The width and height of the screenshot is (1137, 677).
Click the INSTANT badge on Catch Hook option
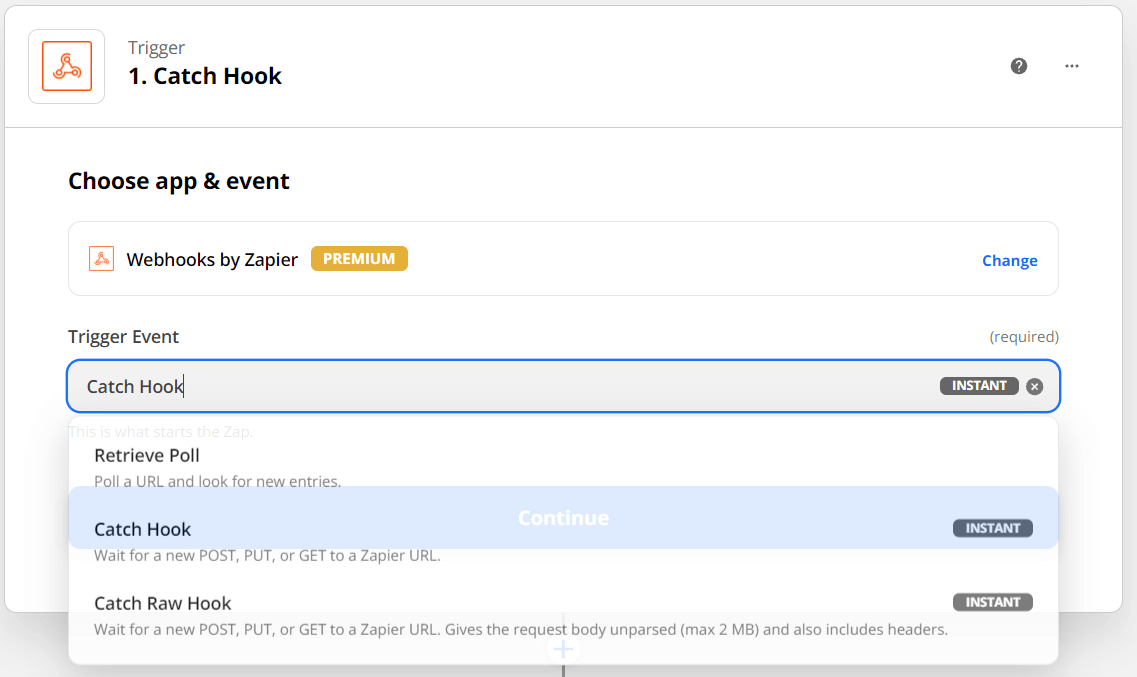tap(992, 528)
